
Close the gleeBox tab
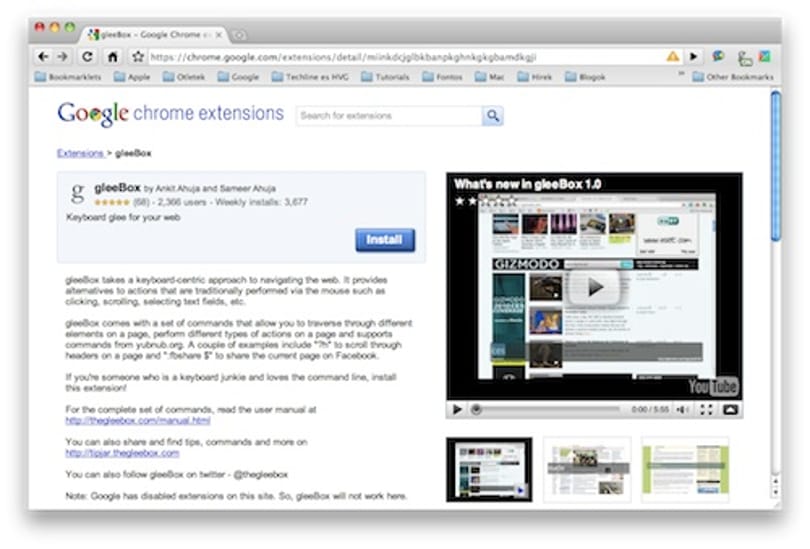coord(219,35)
